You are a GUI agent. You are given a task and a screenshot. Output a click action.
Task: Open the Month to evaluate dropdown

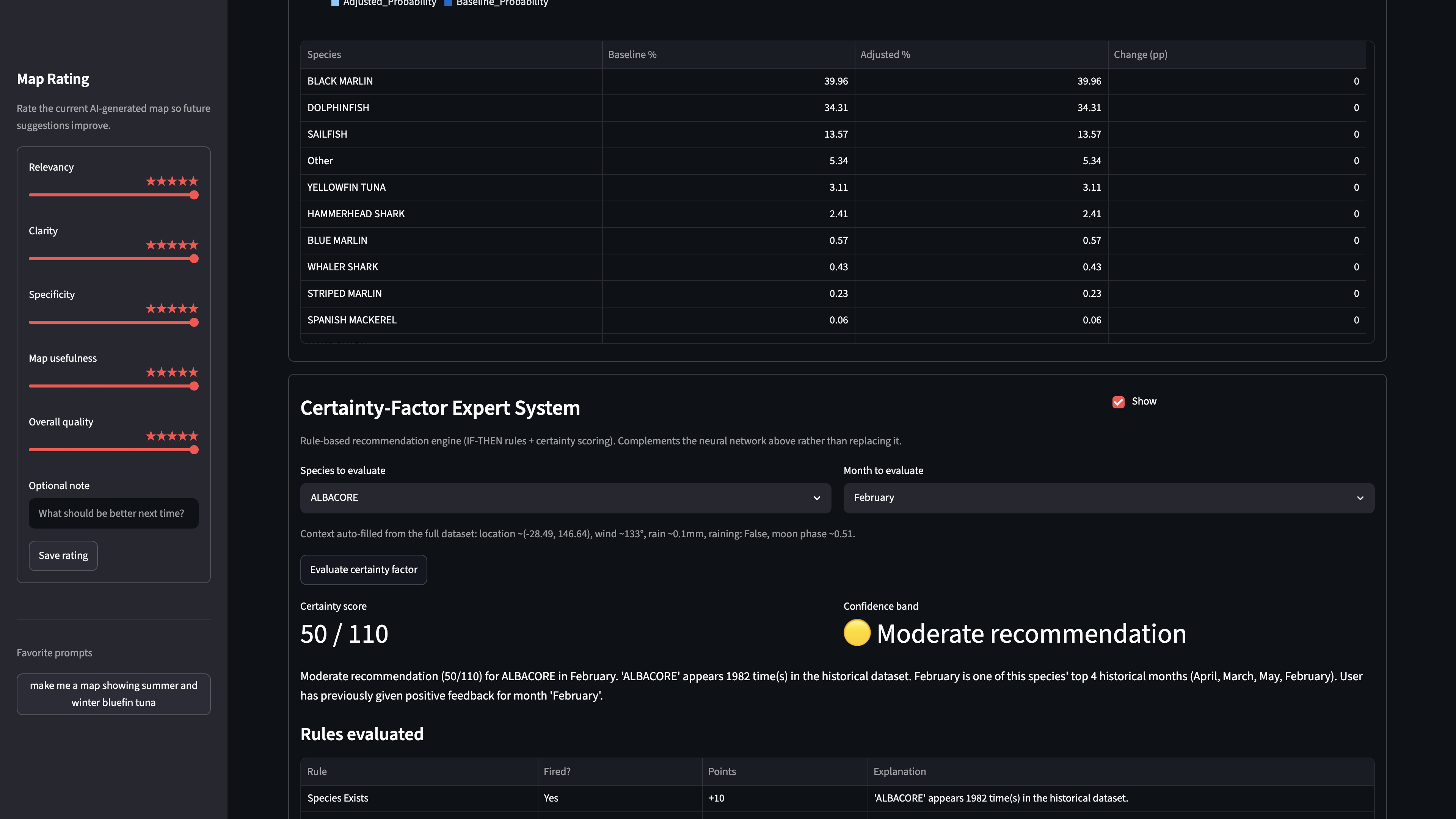[1108, 497]
